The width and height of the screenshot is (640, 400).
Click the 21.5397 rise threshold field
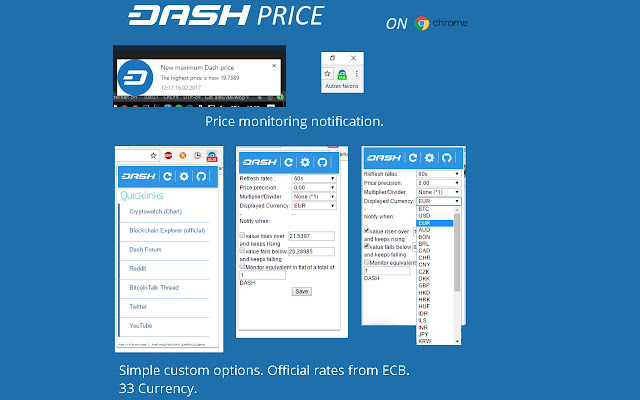(x=311, y=236)
